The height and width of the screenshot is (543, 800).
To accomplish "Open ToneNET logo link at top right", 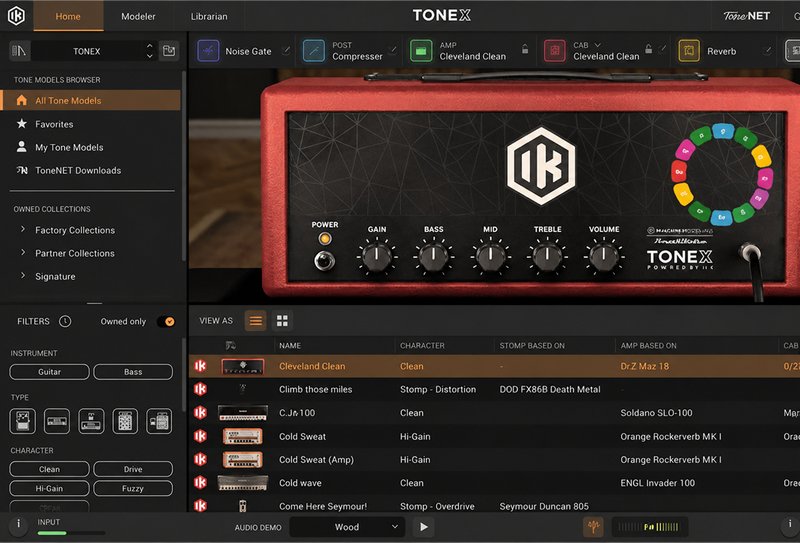I will pyautogui.click(x=746, y=16).
